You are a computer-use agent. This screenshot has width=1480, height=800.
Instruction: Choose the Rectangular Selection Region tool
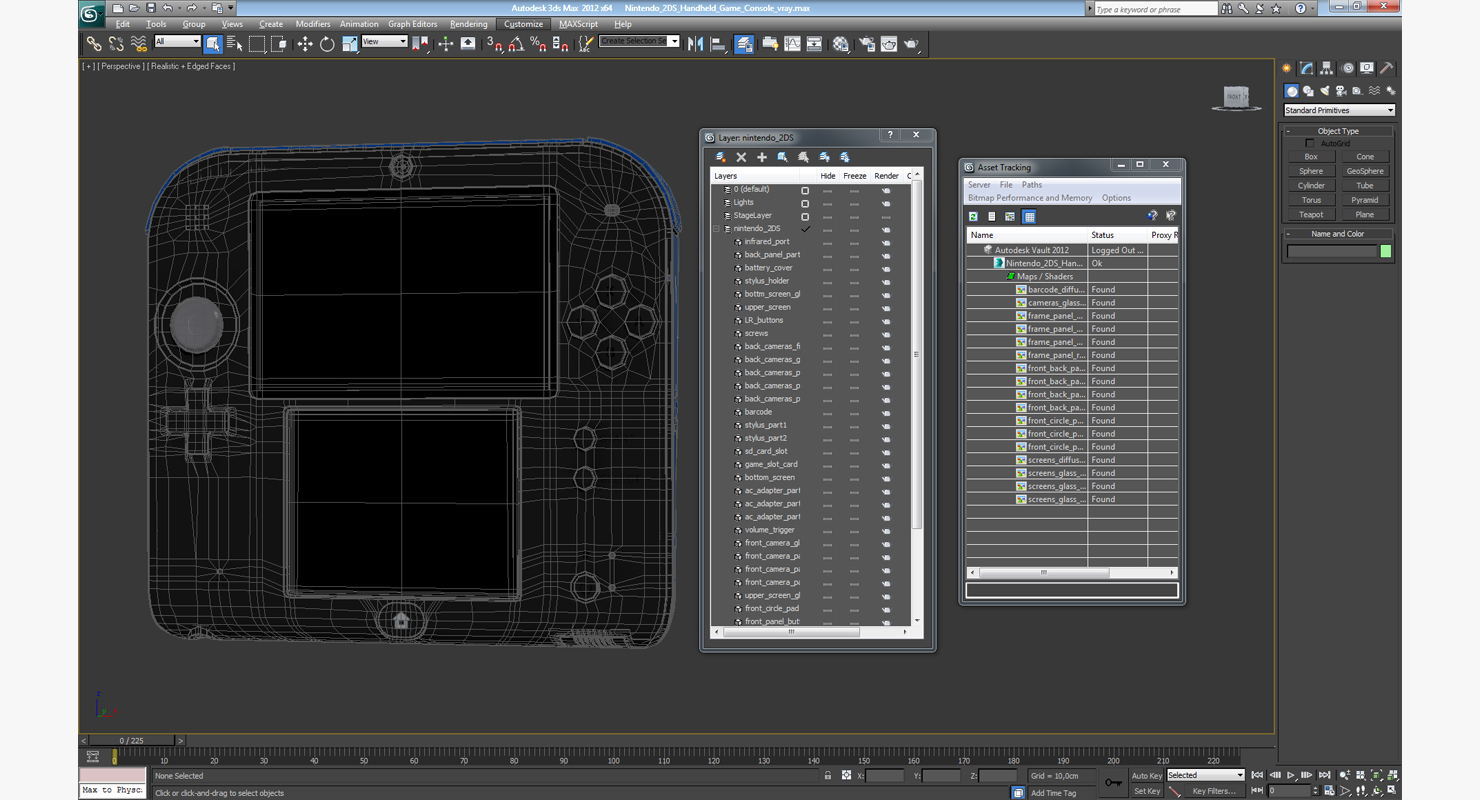coord(257,44)
